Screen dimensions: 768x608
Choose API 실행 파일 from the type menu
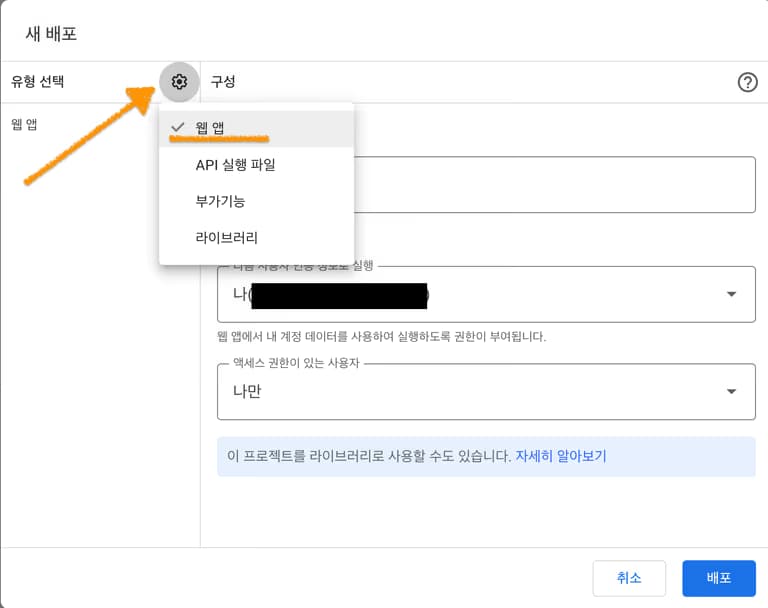(x=235, y=165)
